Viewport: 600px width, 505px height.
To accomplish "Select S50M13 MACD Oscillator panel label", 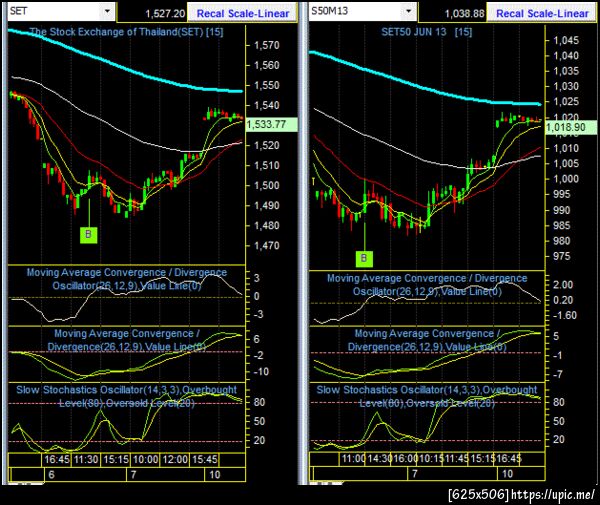I will (x=427, y=285).
